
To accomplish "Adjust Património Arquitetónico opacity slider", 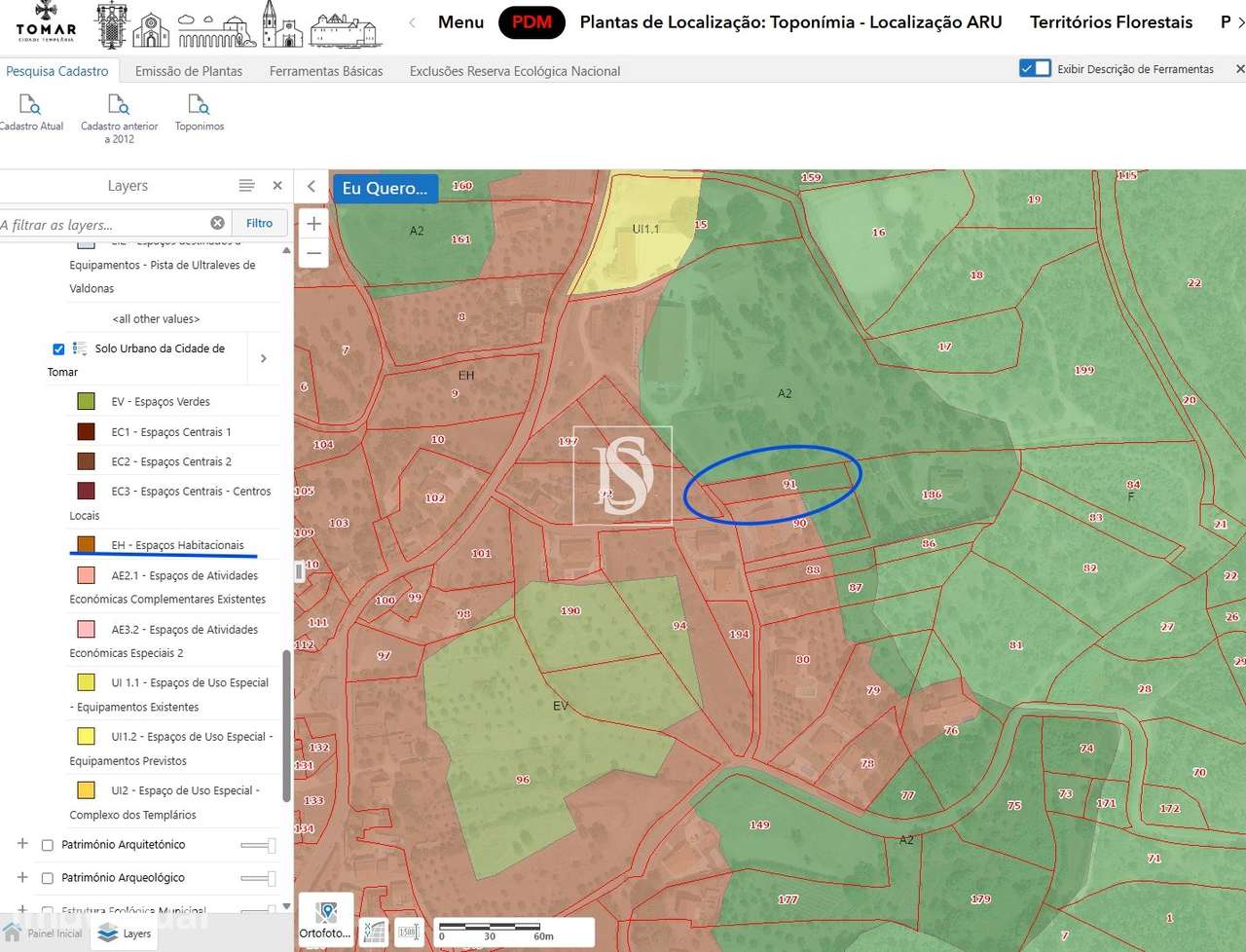I will tap(258, 846).
